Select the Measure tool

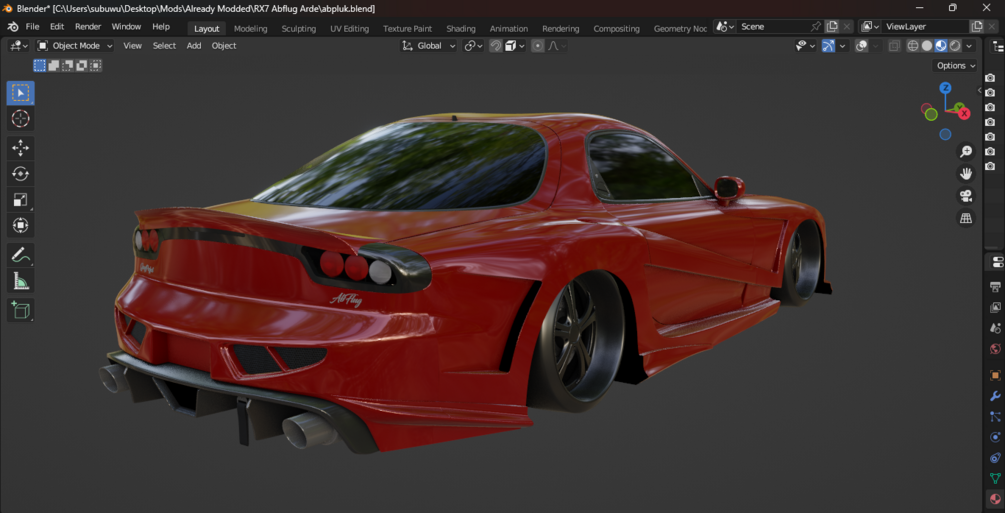21,281
